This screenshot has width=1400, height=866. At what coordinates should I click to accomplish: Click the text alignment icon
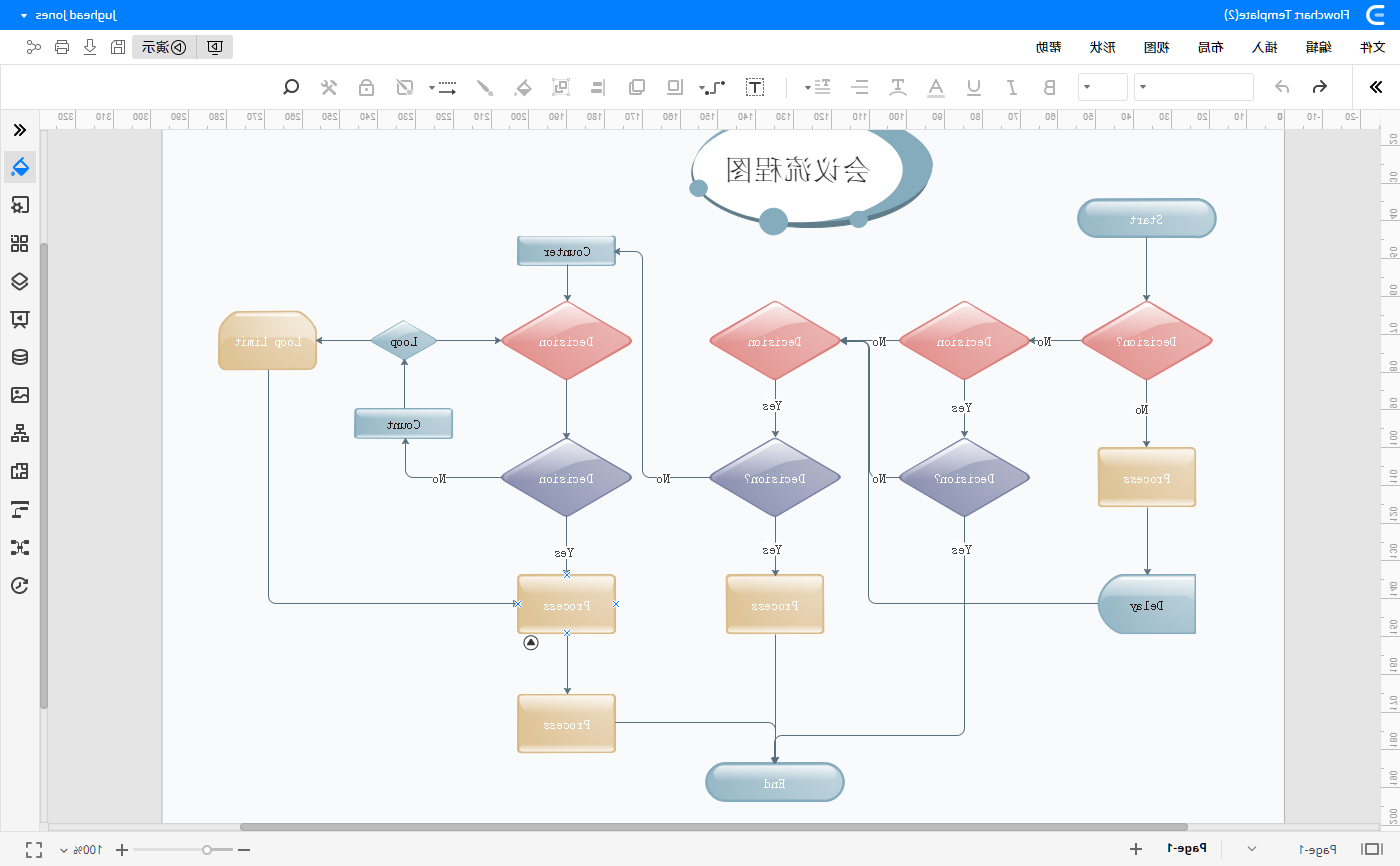(x=860, y=87)
